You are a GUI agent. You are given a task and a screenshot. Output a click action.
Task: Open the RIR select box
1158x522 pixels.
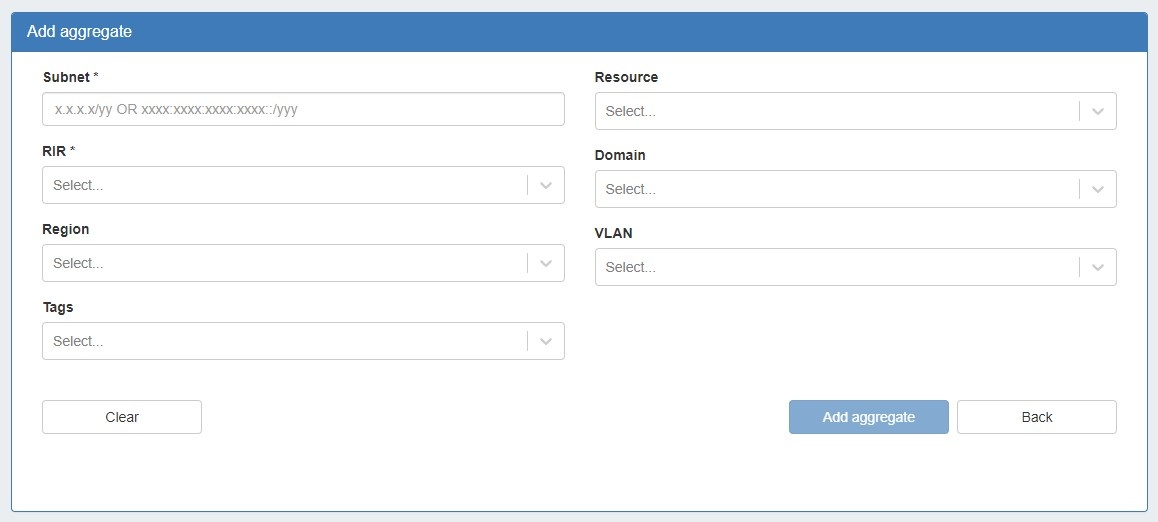point(285,185)
